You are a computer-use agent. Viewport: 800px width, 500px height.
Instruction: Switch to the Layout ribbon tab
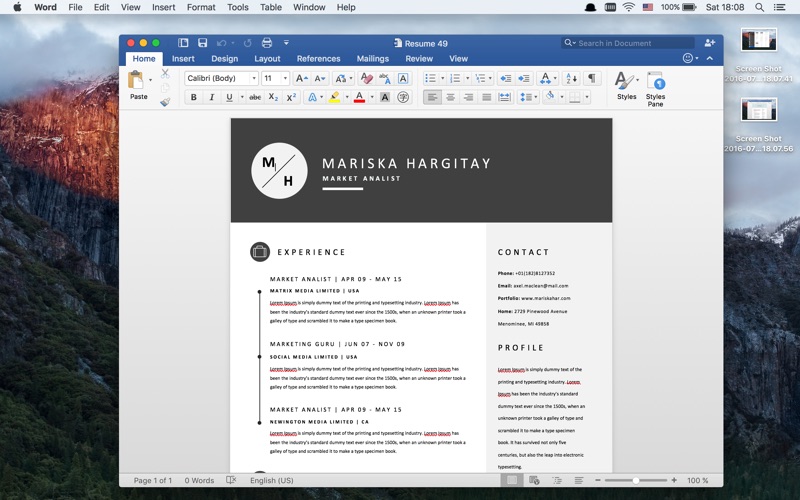pyautogui.click(x=267, y=59)
